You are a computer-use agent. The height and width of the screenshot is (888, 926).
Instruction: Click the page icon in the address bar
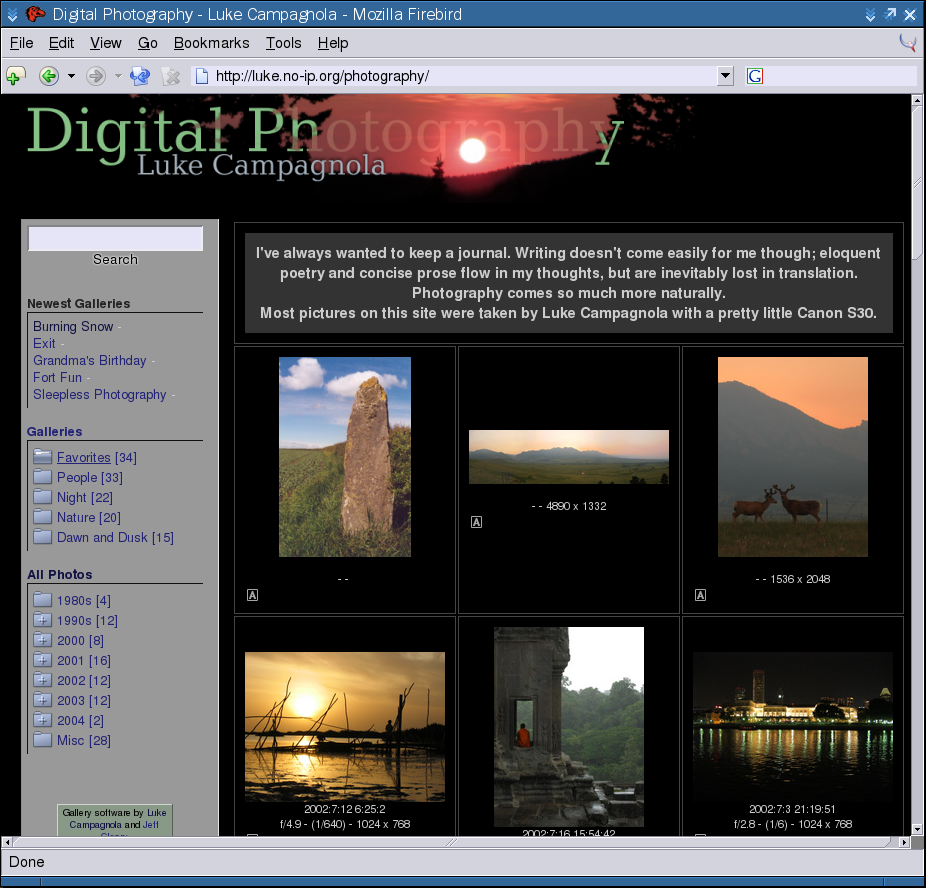click(202, 76)
